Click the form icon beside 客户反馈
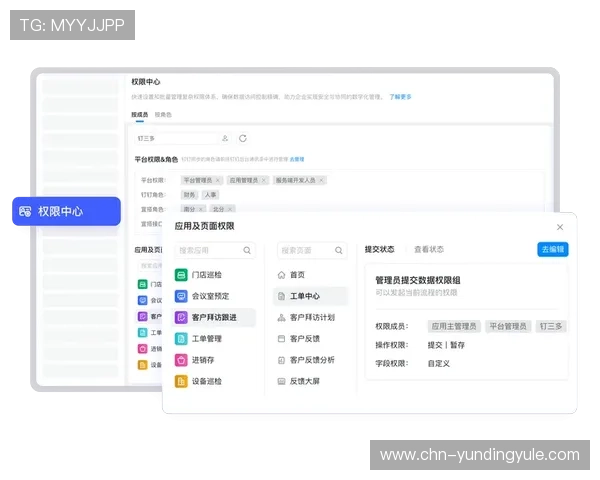 pyautogui.click(x=281, y=339)
